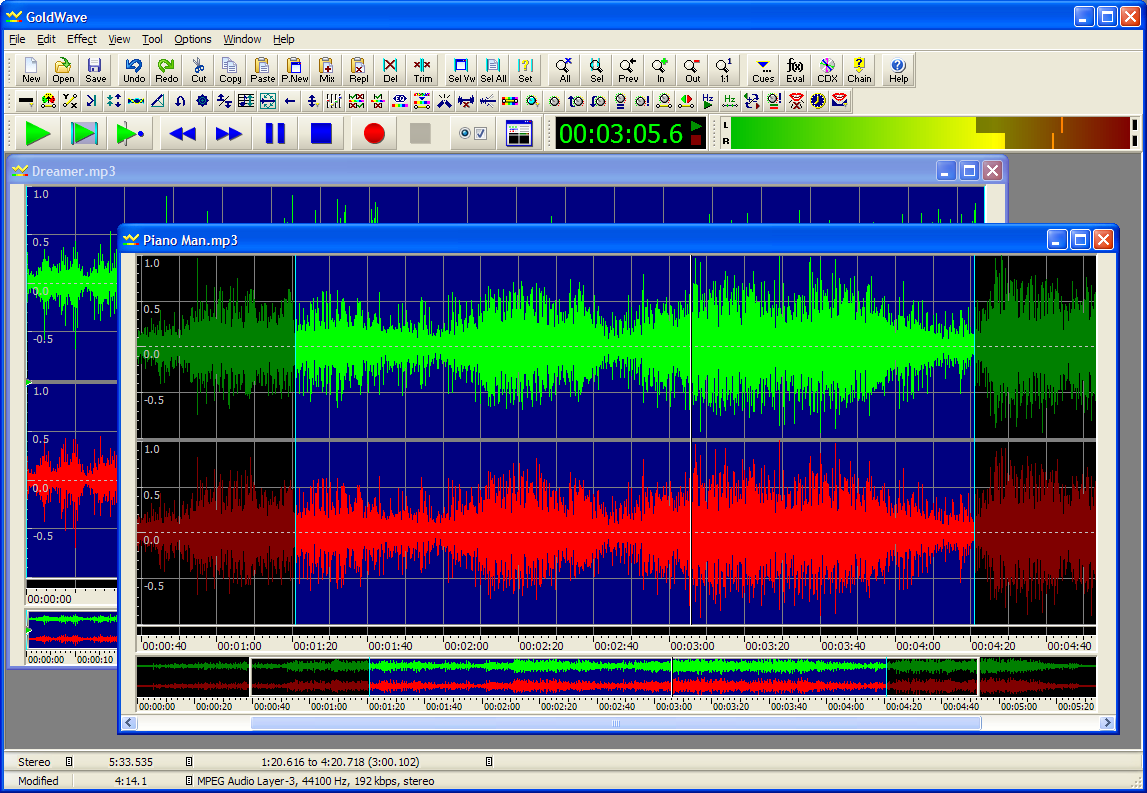This screenshot has height=793, width=1147.
Task: Open the dropdown icon next to Stereo
Action: pyautogui.click(x=69, y=762)
